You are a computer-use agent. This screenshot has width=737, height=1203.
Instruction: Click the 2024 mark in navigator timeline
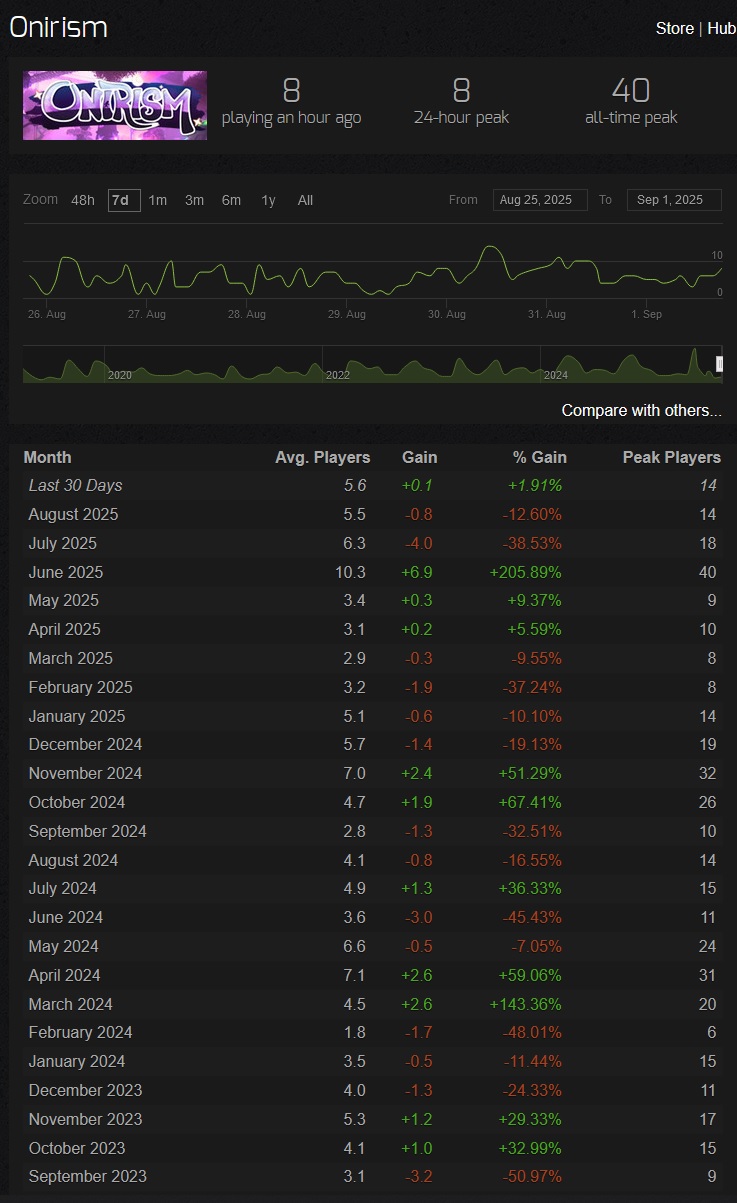point(555,375)
